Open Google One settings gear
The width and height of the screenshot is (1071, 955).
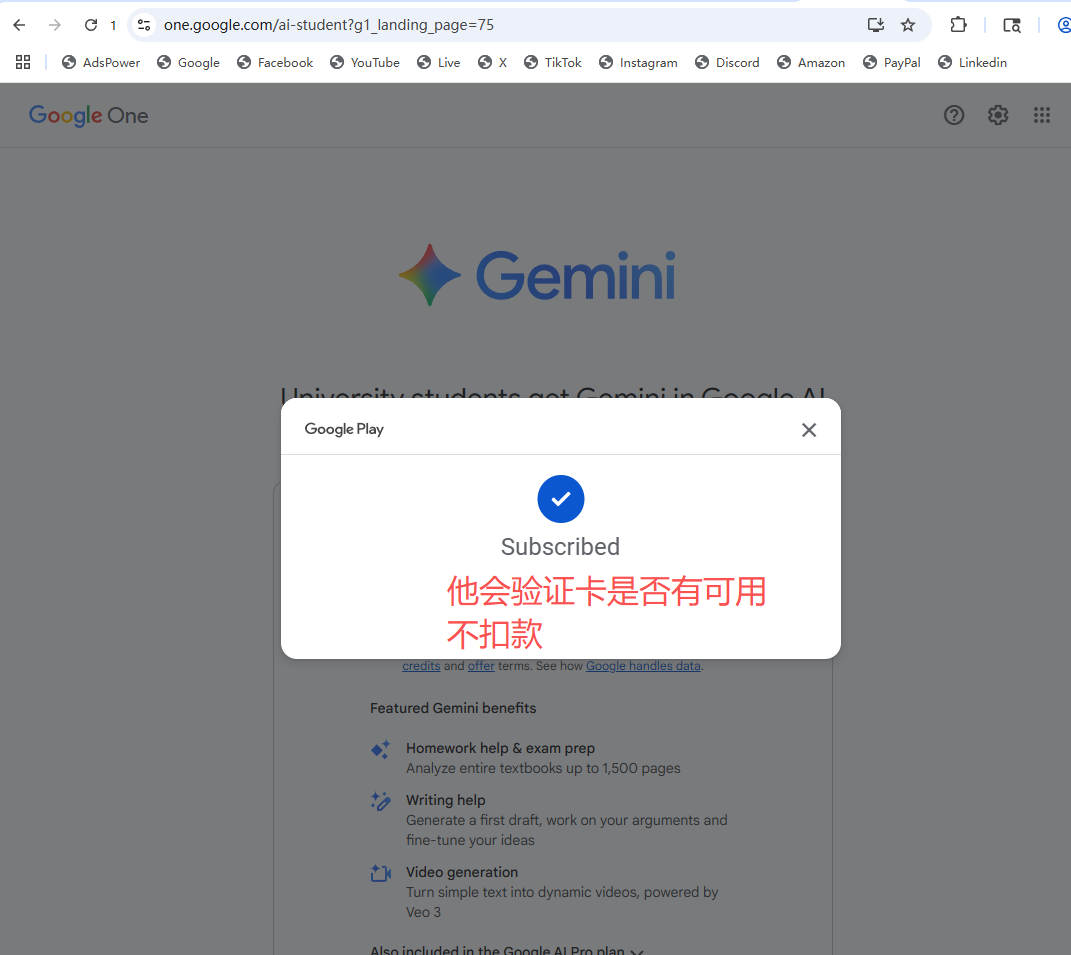point(998,115)
